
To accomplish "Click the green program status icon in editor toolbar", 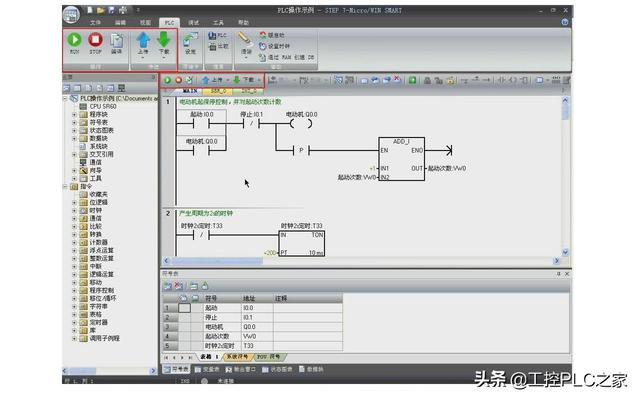I will (x=412, y=80).
